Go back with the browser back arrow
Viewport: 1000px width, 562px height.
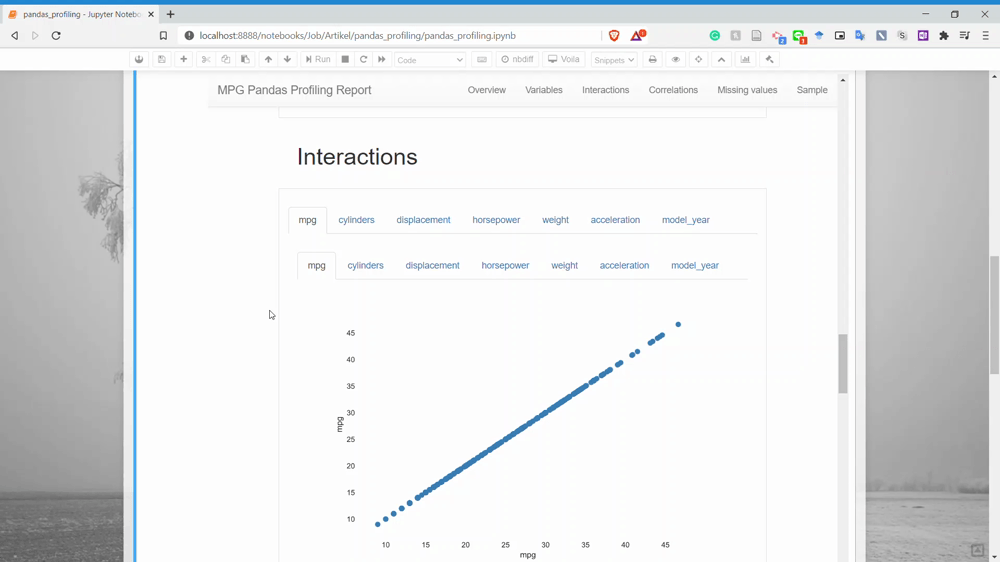coord(15,36)
